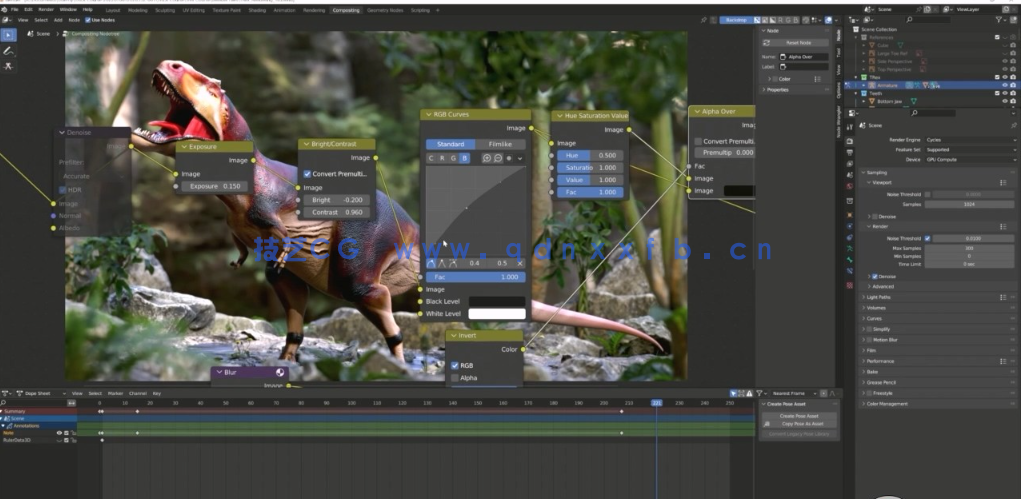Open World properties tab icon
Image resolution: width=1022 pixels, height=499 pixels.
849,186
